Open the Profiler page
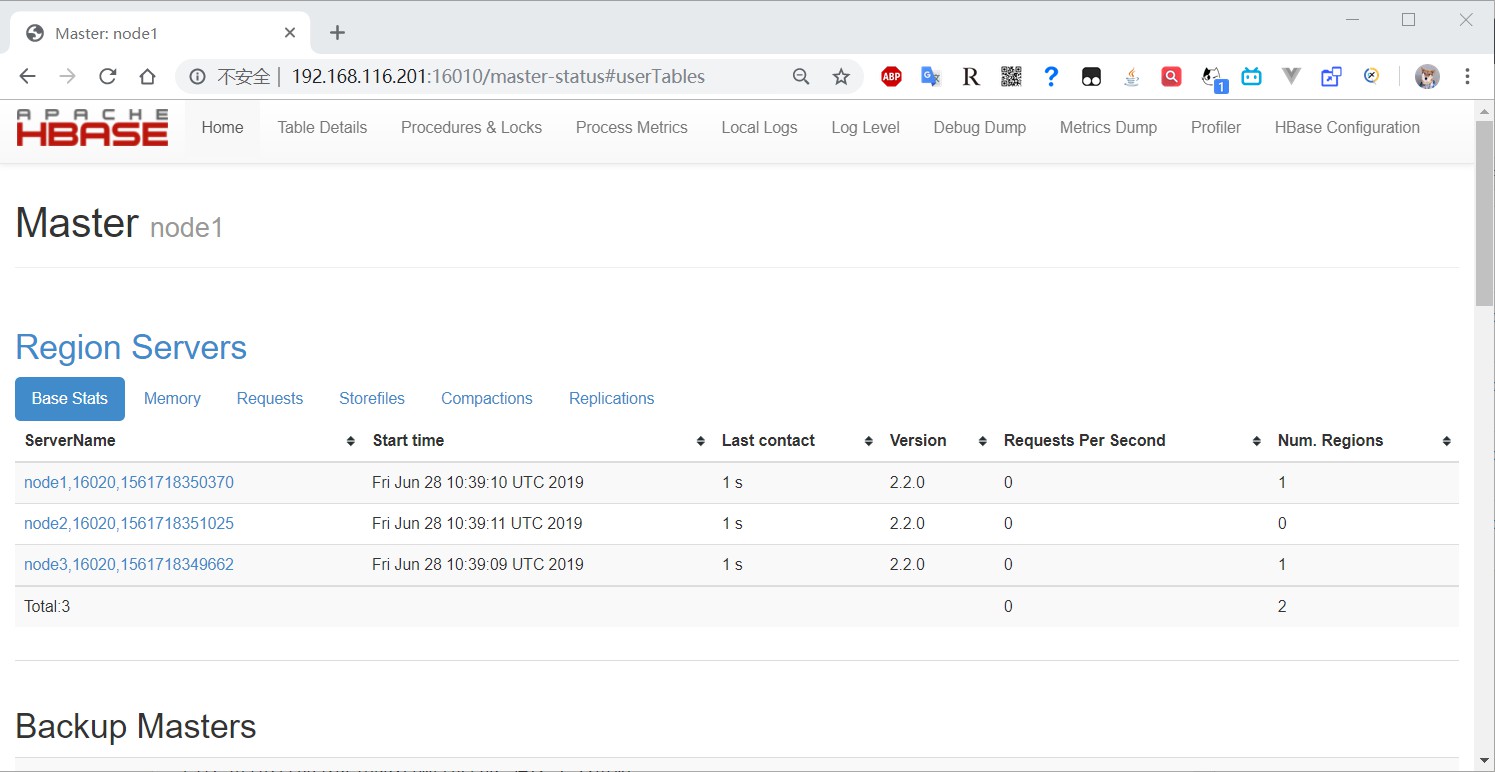Image resolution: width=1495 pixels, height=772 pixels. click(1216, 127)
